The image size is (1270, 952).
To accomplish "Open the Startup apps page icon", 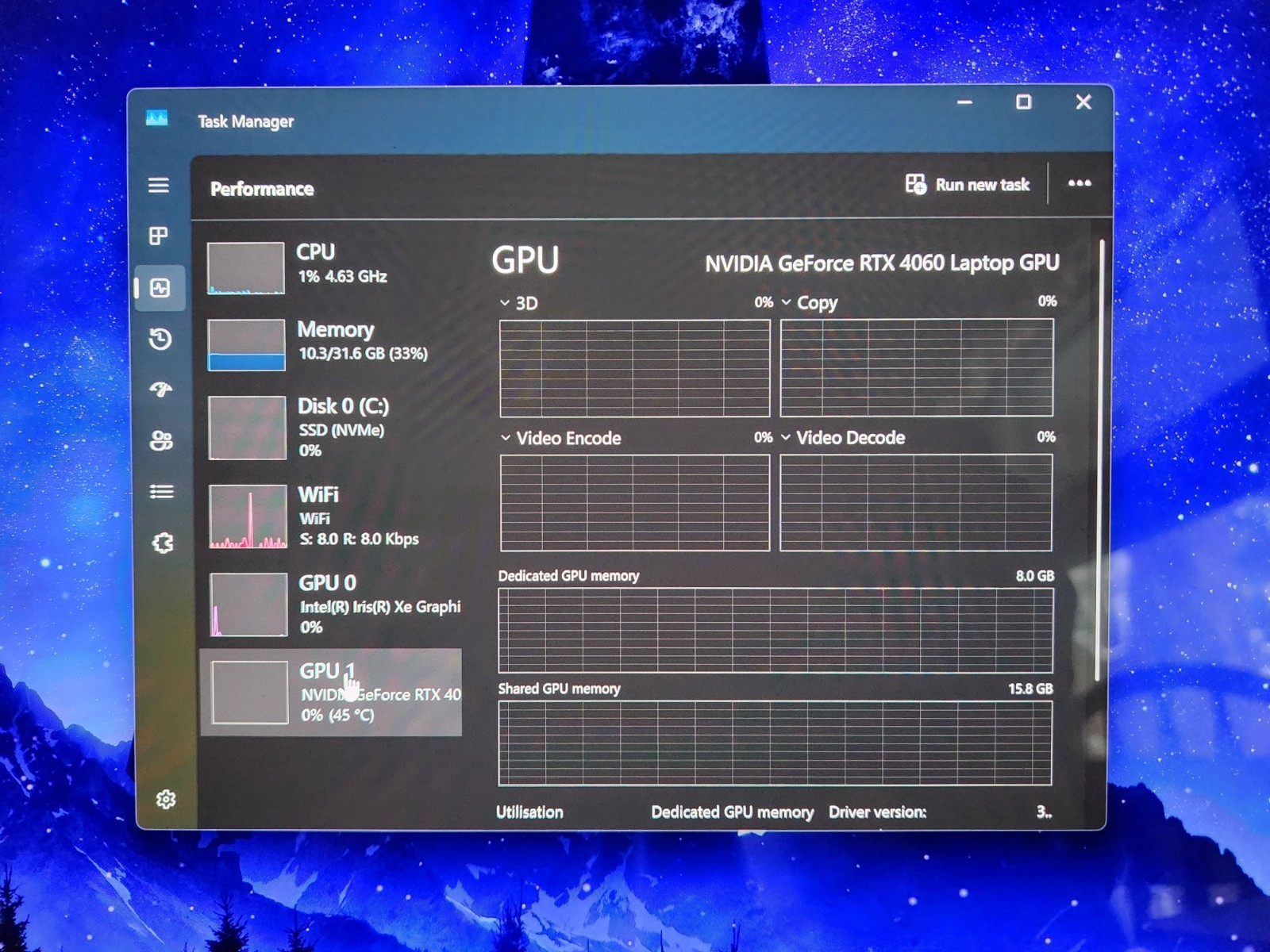I will 161,390.
